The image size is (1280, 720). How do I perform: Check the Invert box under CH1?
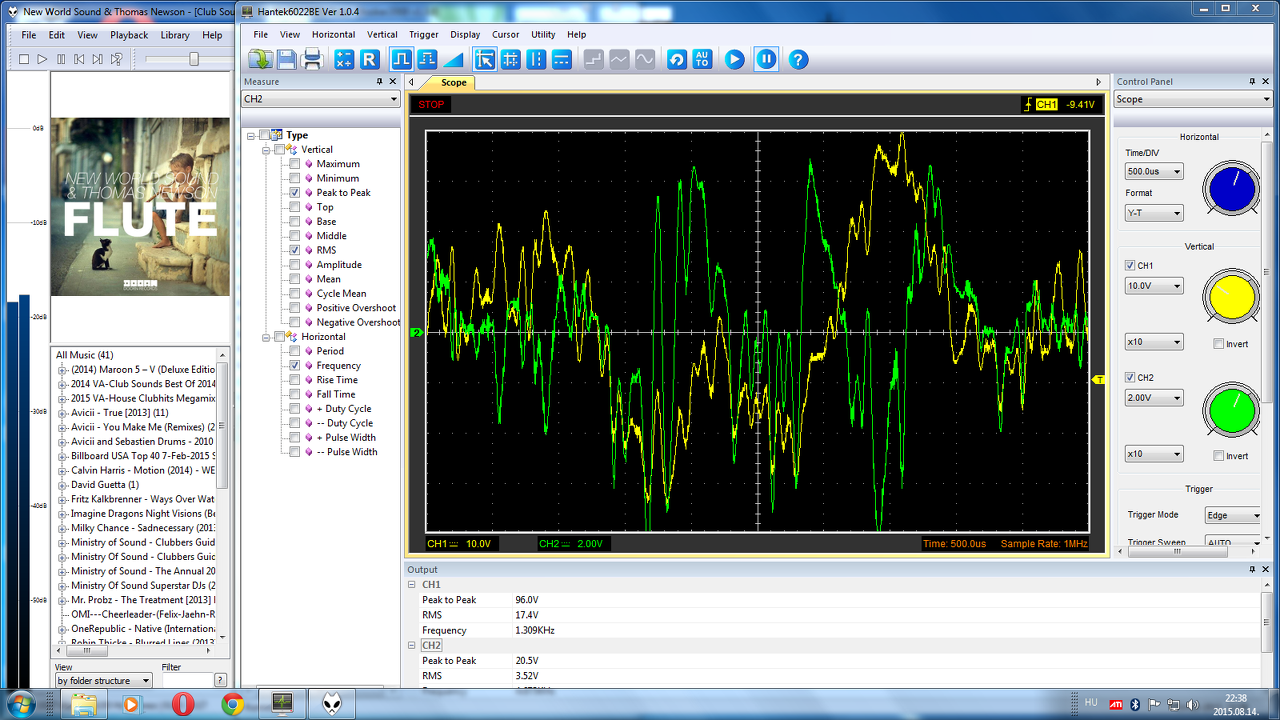point(1218,344)
